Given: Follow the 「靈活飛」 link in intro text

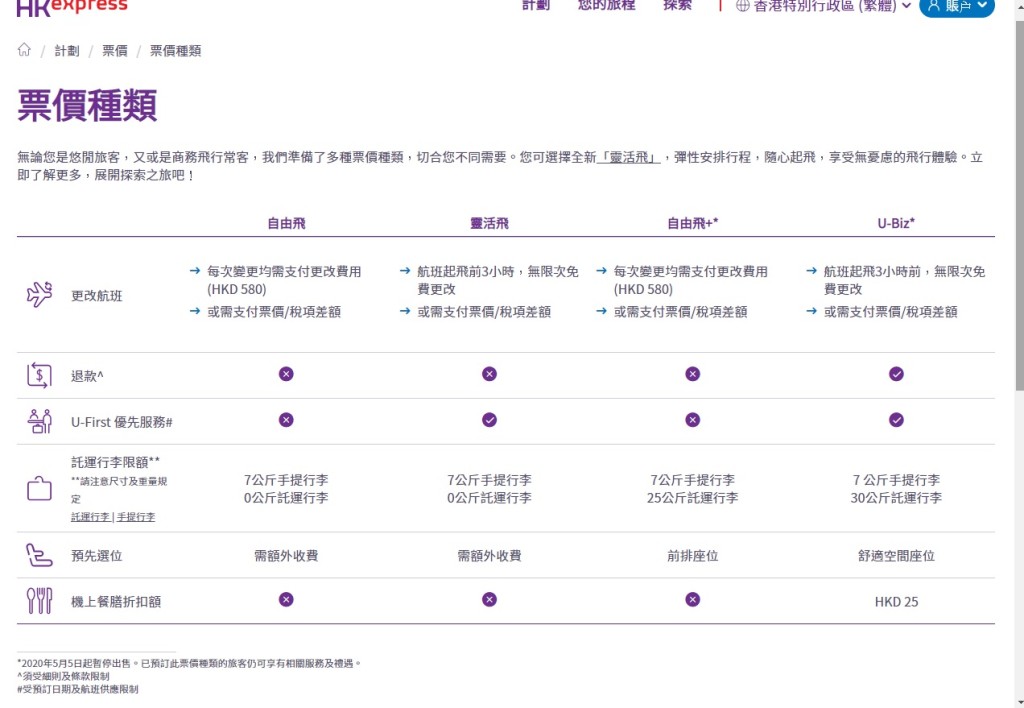Looking at the screenshot, I should (630, 157).
